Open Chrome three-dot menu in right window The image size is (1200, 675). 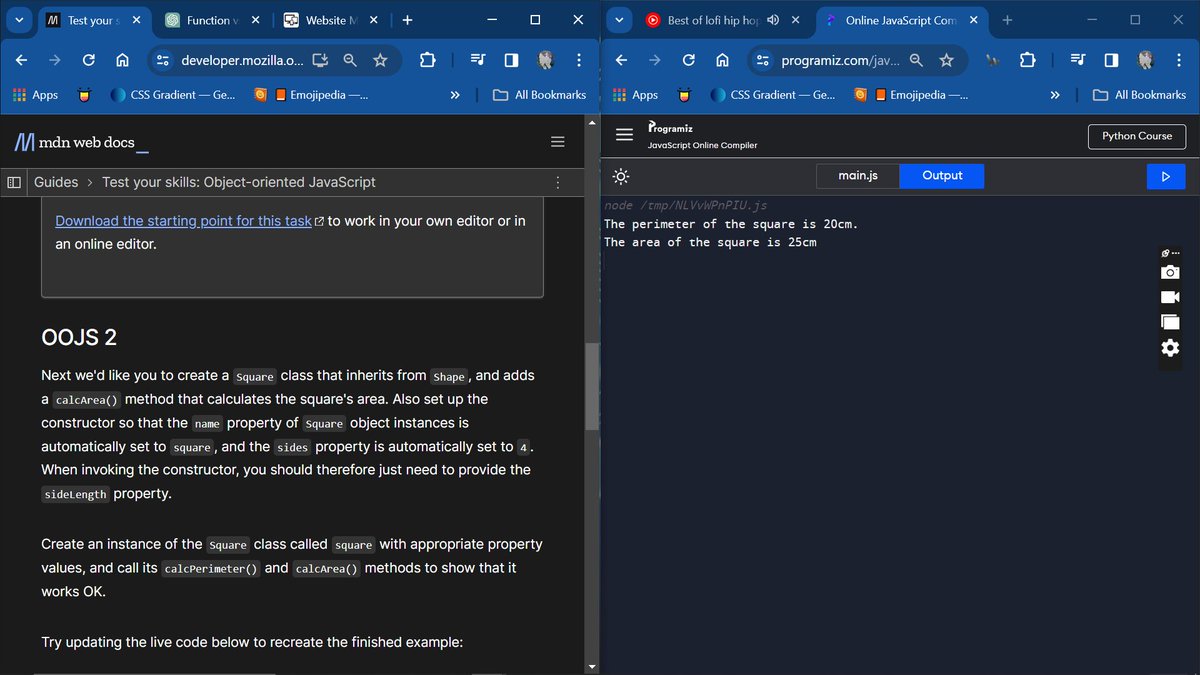pos(1179,60)
